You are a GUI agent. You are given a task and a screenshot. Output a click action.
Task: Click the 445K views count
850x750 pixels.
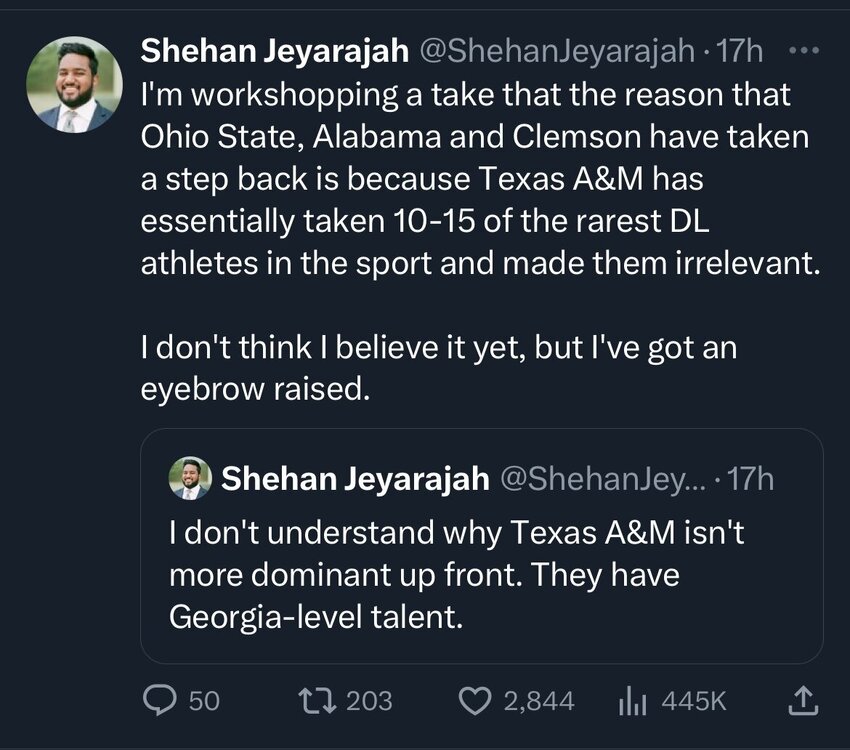tap(693, 701)
